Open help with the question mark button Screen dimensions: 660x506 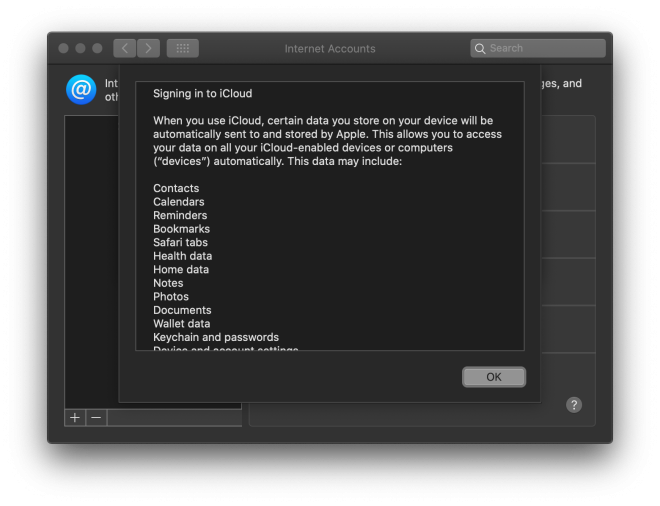pyautogui.click(x=574, y=405)
